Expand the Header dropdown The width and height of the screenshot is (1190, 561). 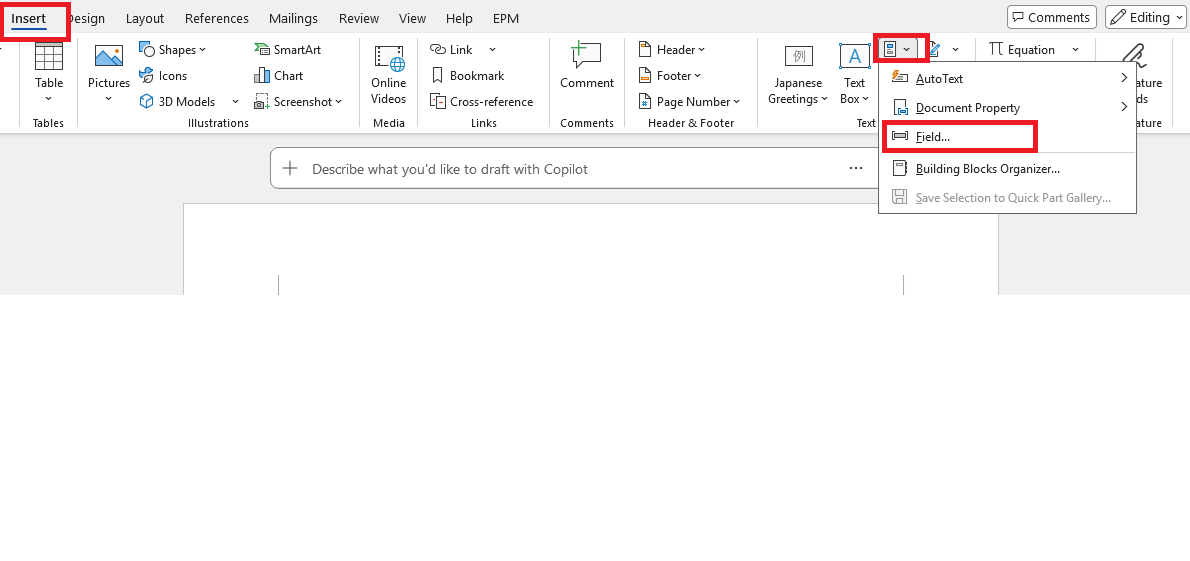672,50
